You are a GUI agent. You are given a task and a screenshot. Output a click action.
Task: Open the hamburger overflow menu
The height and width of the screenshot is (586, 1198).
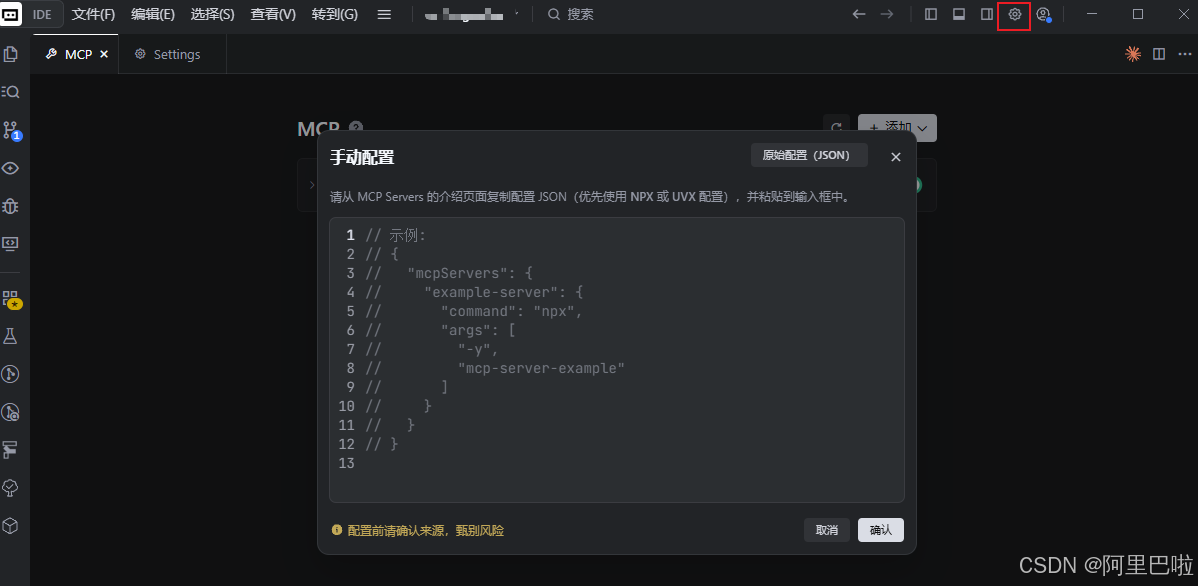click(x=384, y=15)
